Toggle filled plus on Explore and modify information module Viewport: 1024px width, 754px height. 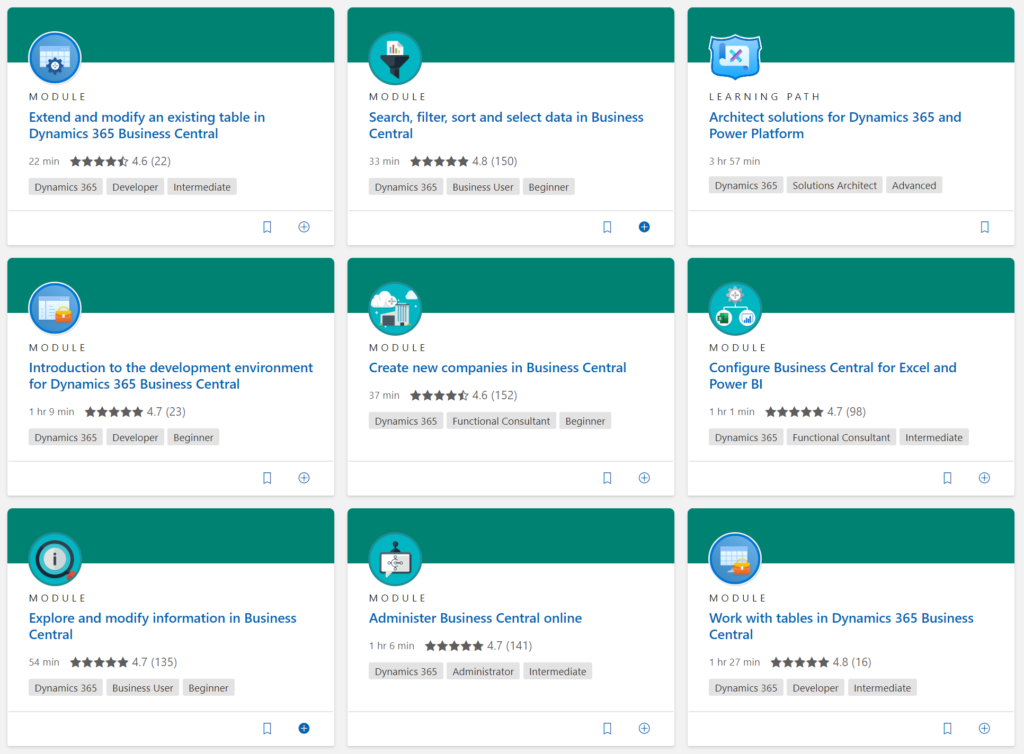(304, 728)
